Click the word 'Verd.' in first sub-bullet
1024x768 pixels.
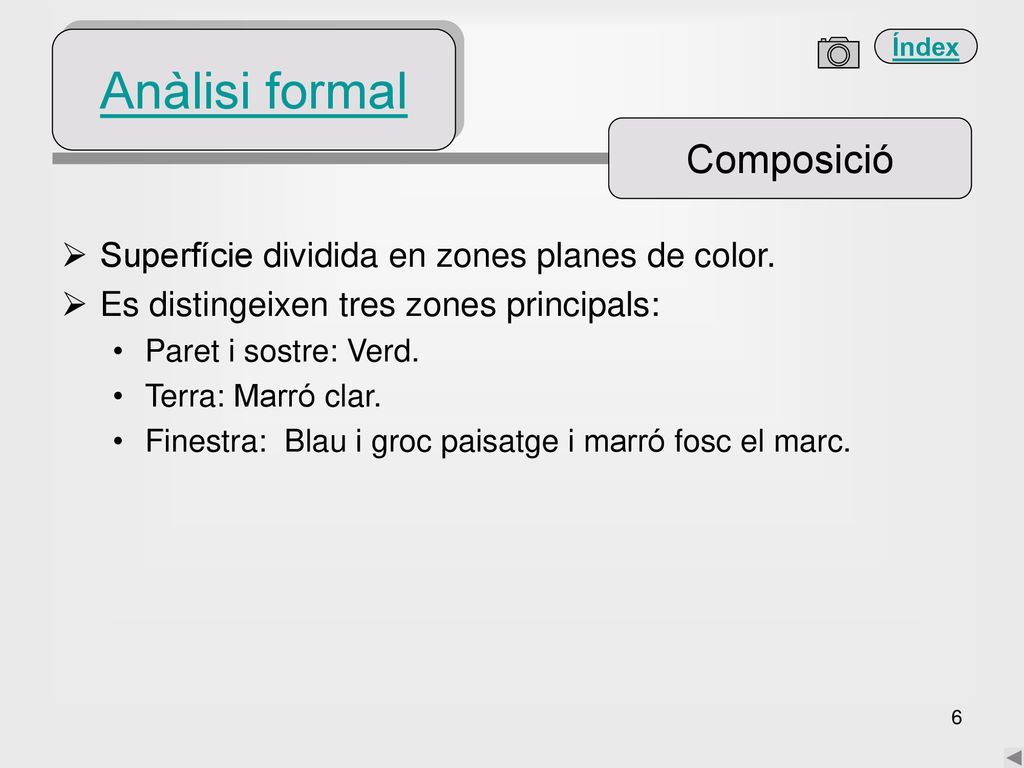click(383, 351)
